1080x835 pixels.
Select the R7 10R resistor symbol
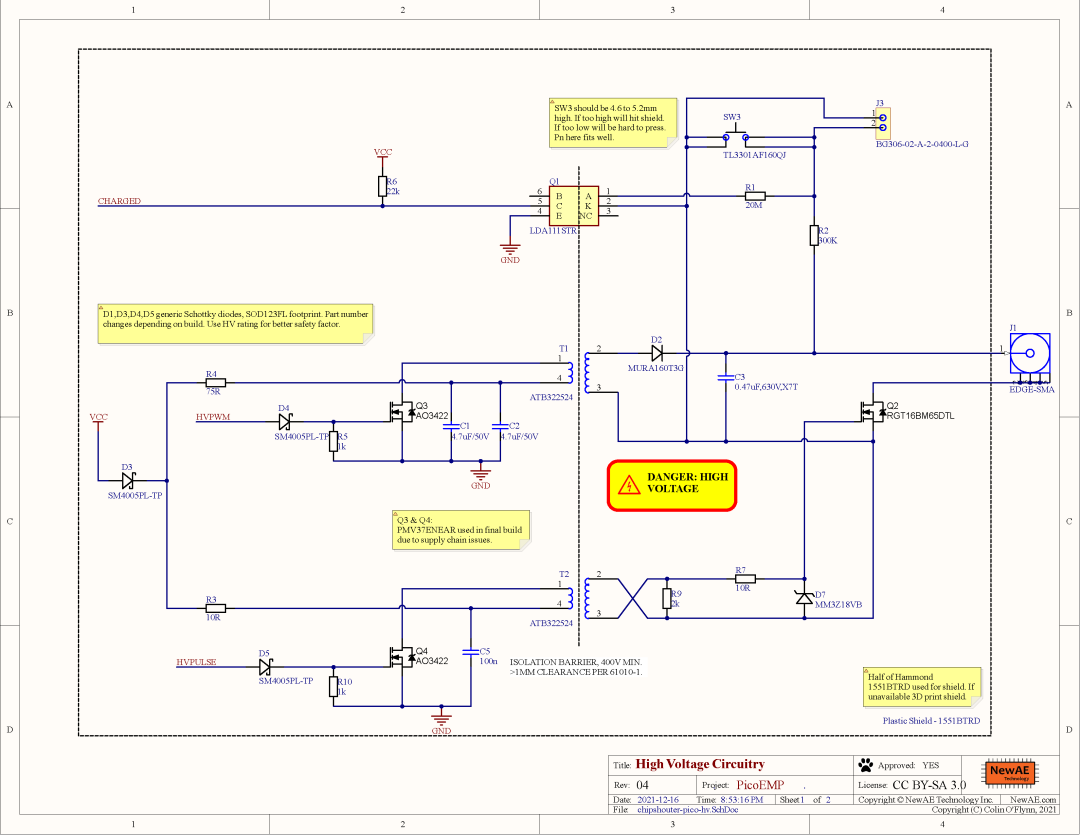coord(745,579)
